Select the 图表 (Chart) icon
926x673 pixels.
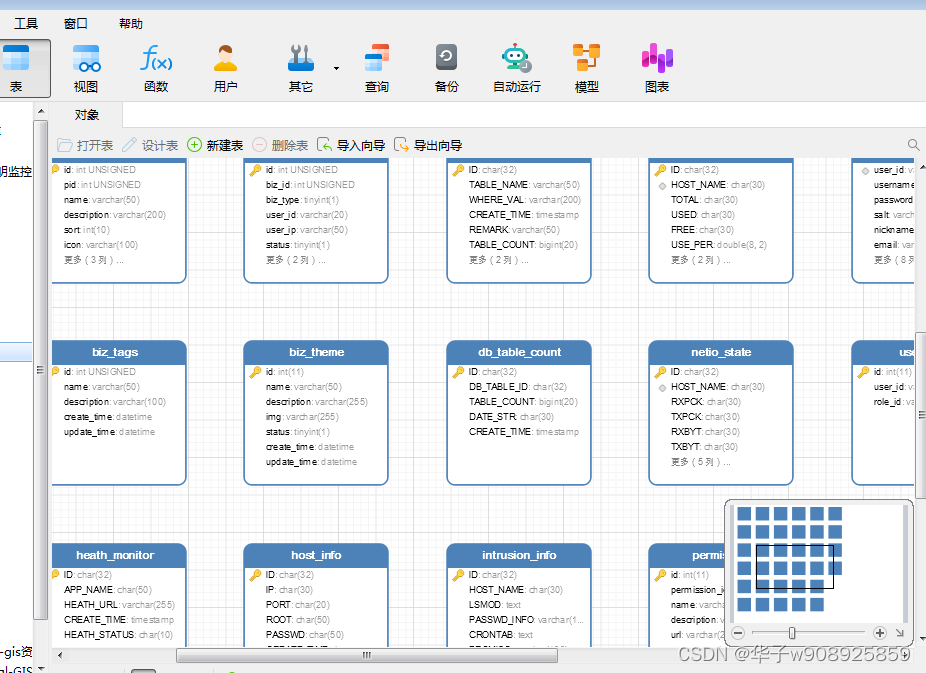click(657, 66)
